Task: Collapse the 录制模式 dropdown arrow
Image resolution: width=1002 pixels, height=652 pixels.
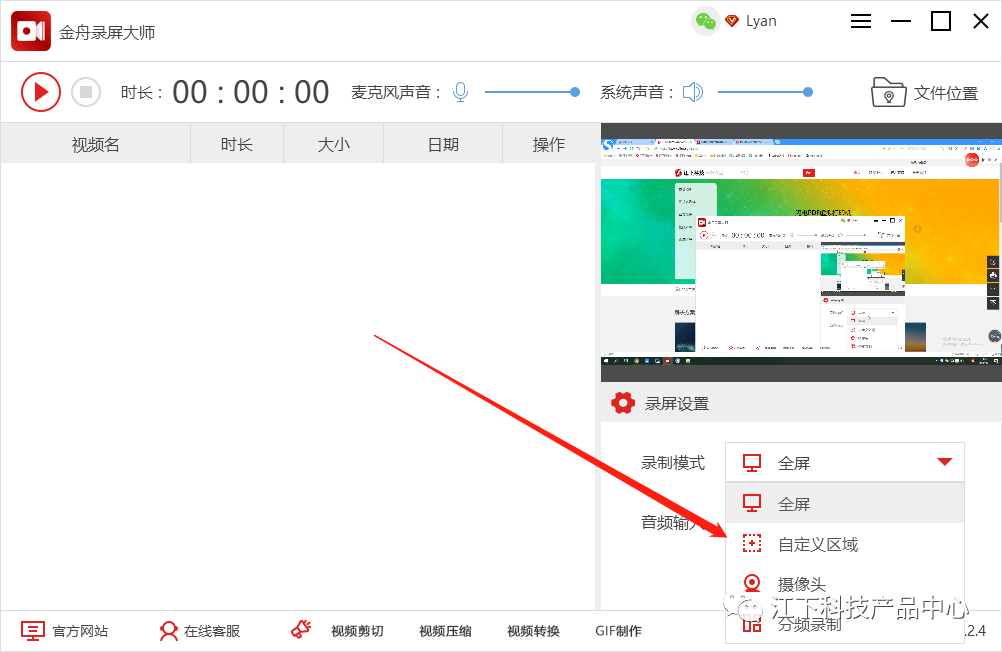Action: pos(944,462)
